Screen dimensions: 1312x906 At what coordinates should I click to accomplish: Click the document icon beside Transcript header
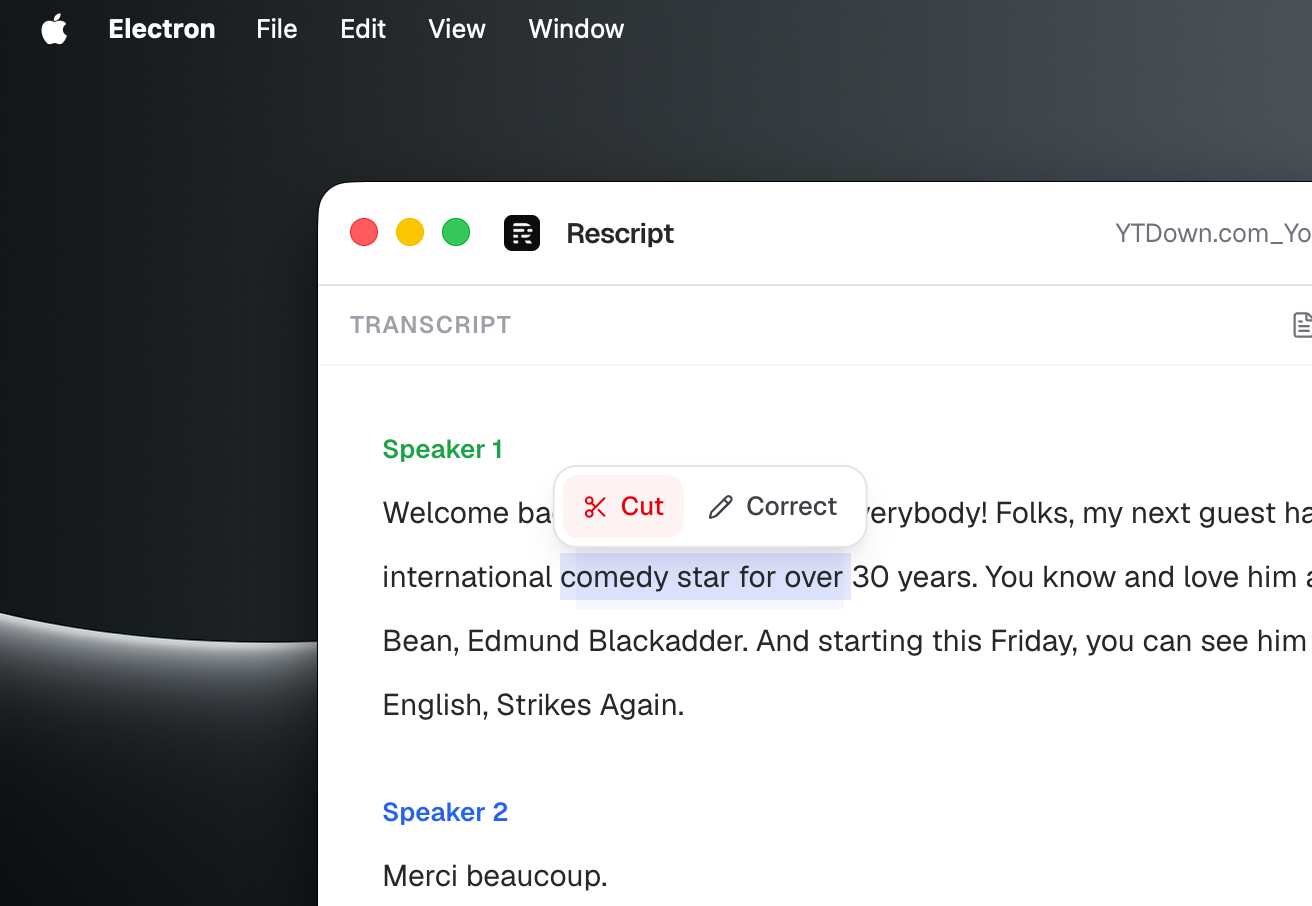(x=1302, y=324)
